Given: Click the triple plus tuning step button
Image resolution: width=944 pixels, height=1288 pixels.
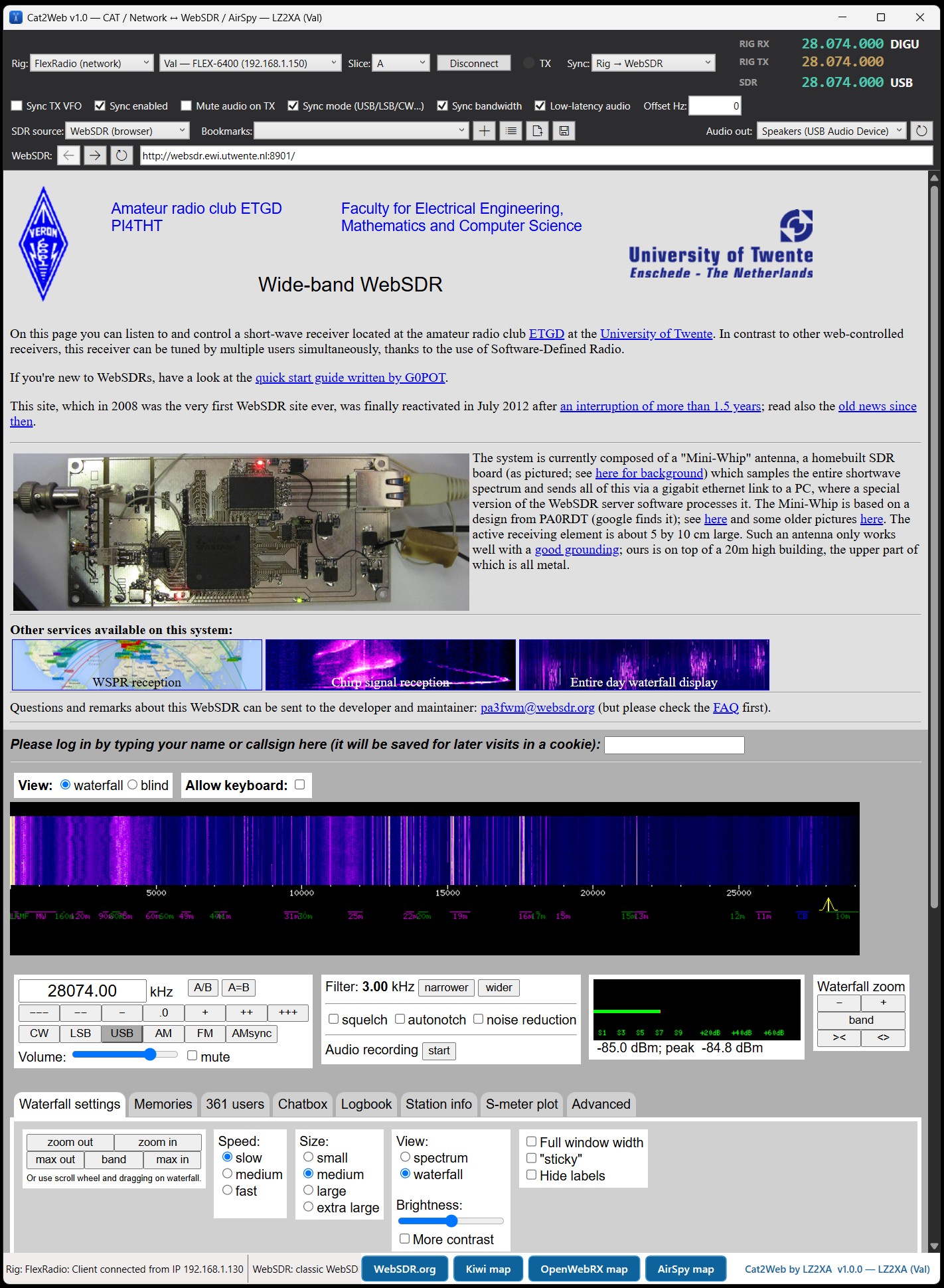Looking at the screenshot, I should (x=288, y=1012).
